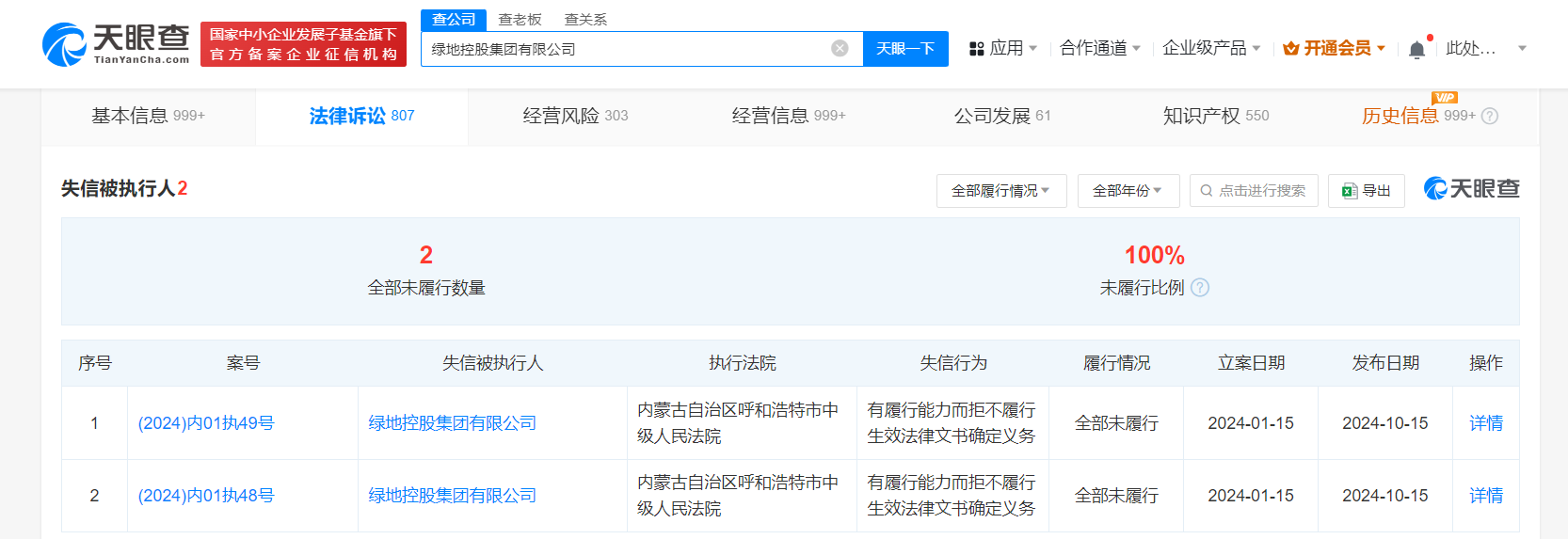Click the 立案日期 column header

[1251, 363]
